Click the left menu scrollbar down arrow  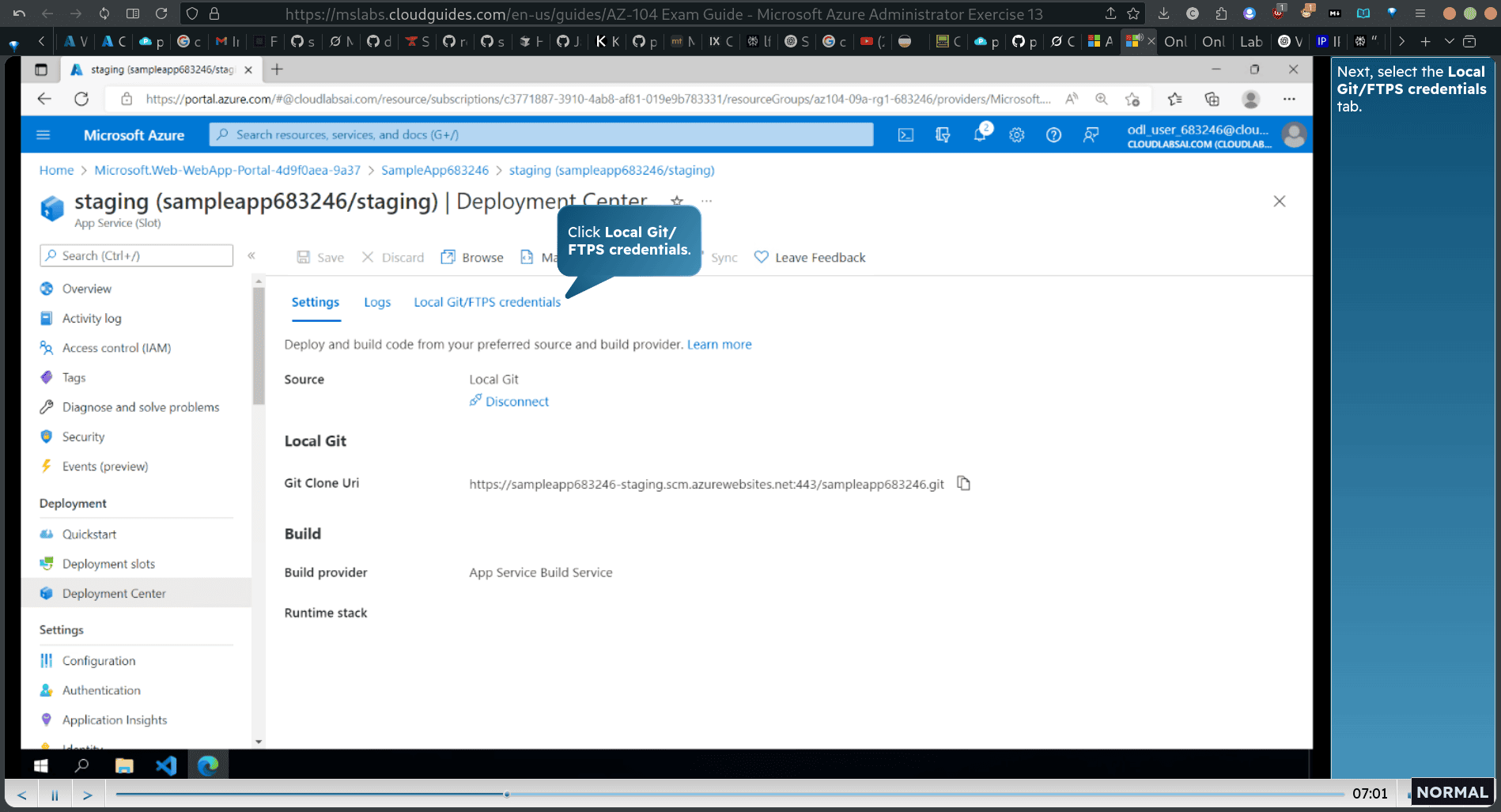point(259,742)
